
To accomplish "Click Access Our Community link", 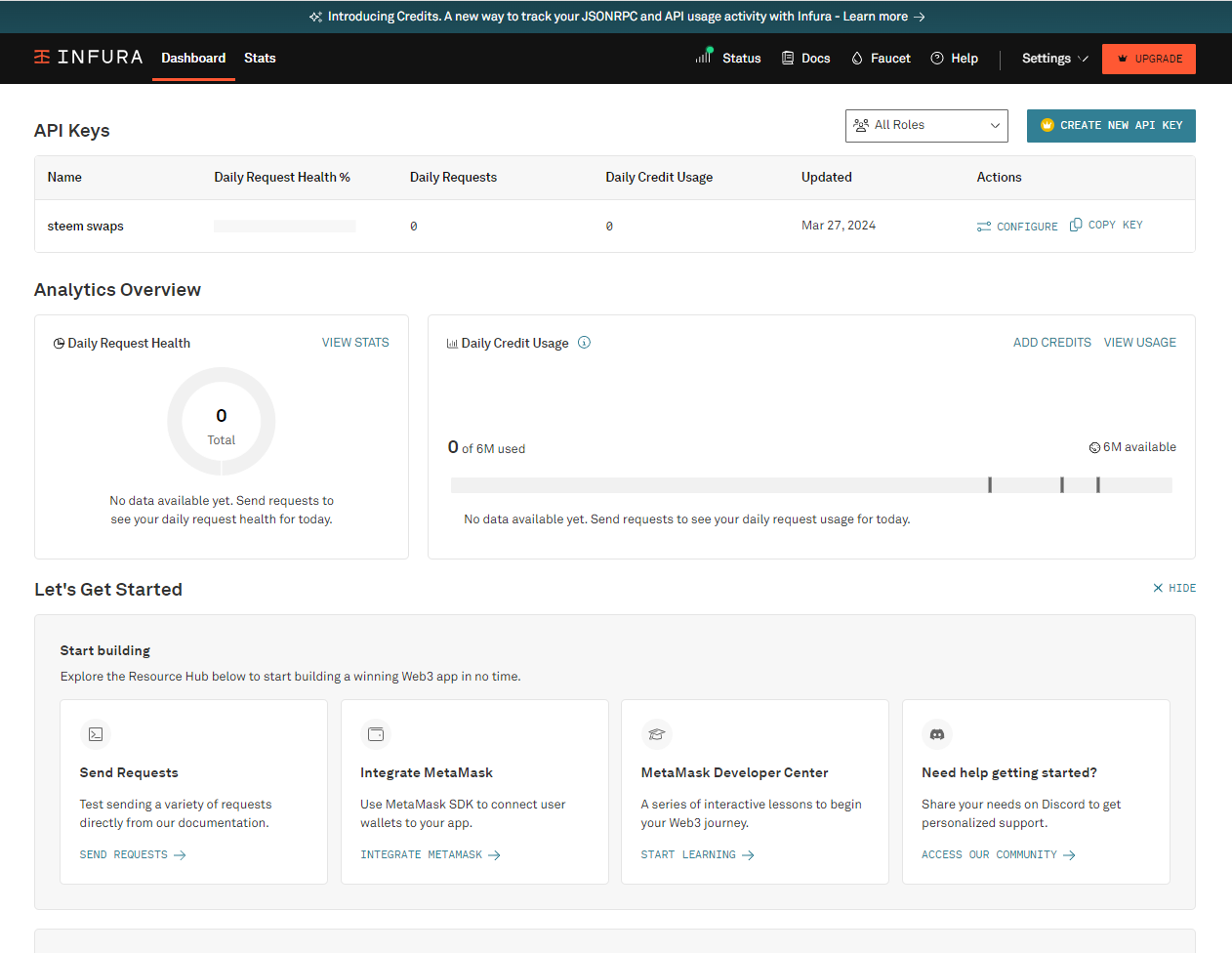I will (x=999, y=855).
